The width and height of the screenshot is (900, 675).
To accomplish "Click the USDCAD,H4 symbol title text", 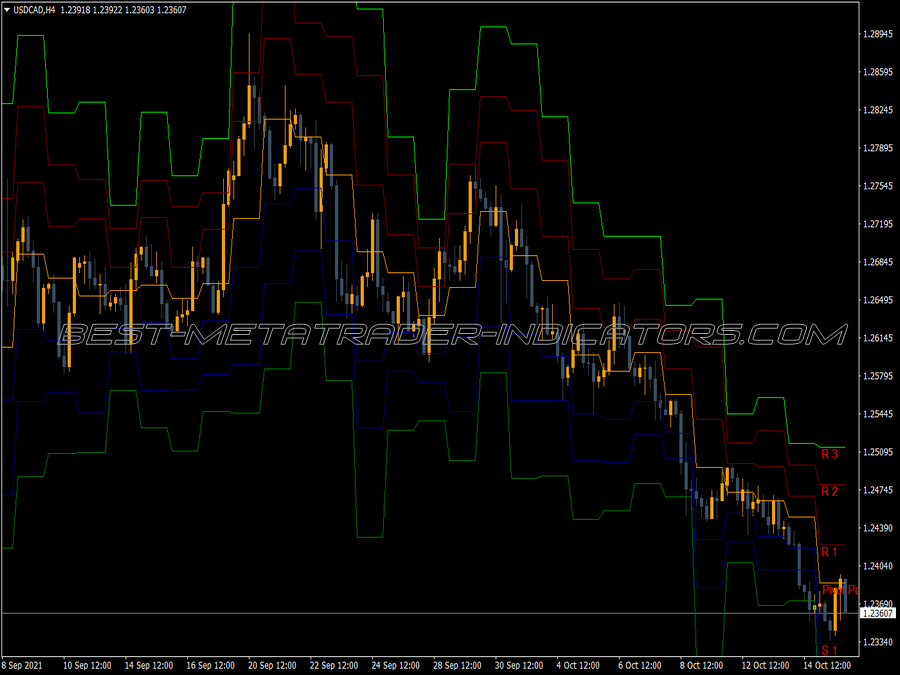I will pos(34,10).
